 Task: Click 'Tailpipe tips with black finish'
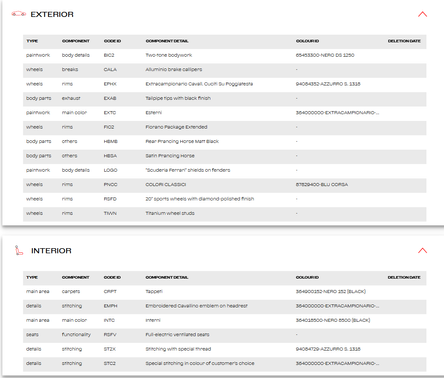click(178, 98)
